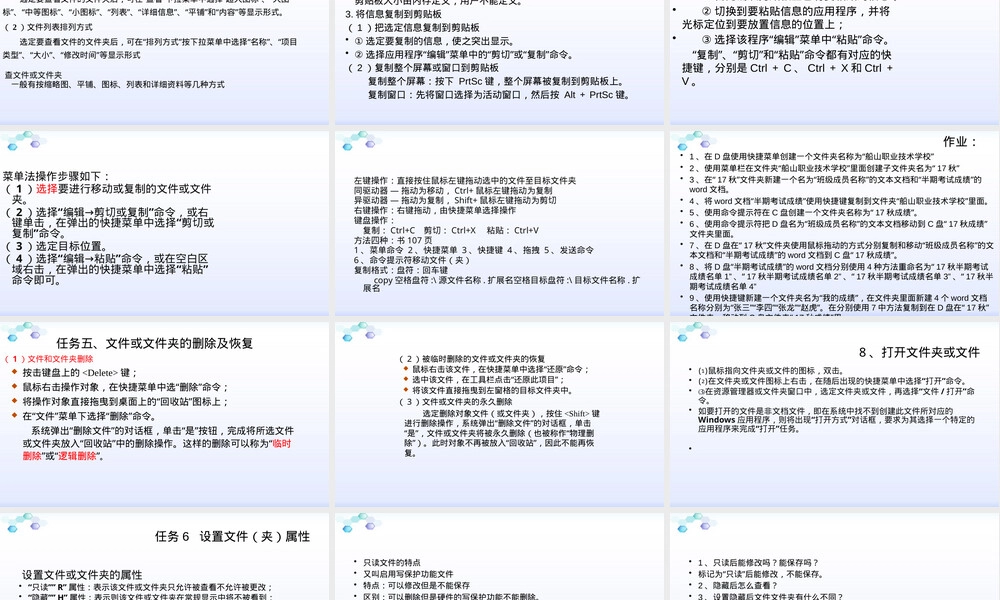The width and height of the screenshot is (1000, 600).
Task: Click homework item 8、将 D 盘"半期考试成绩"
Action: tap(841, 276)
